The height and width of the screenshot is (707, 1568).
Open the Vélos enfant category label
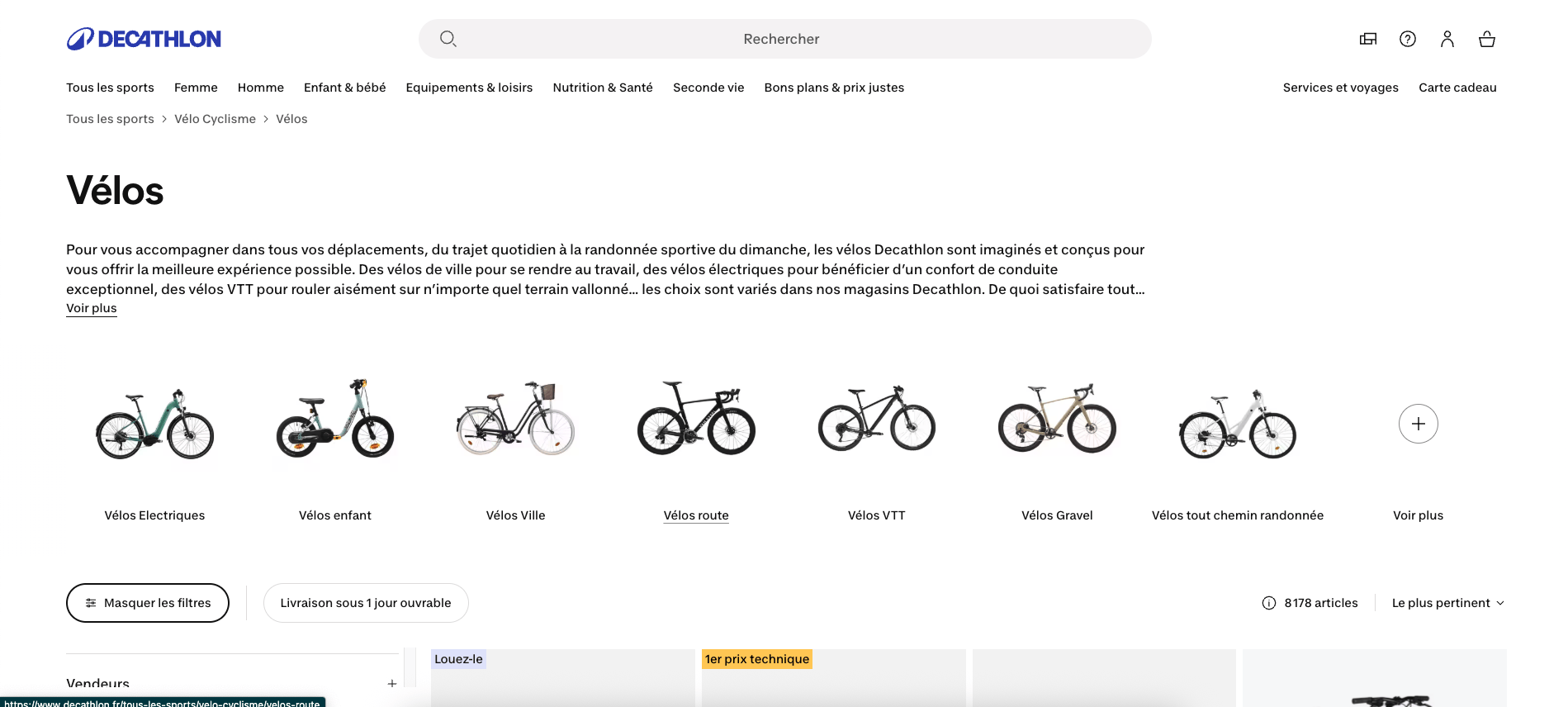[335, 515]
